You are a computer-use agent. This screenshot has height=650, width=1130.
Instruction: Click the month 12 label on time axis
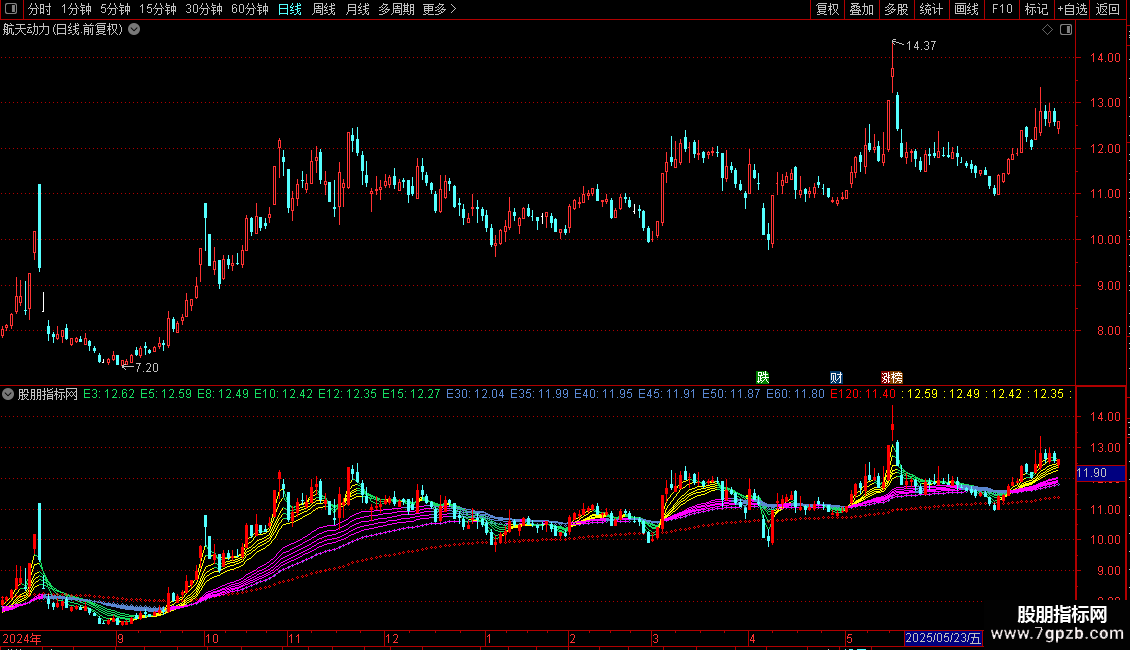[x=391, y=638]
